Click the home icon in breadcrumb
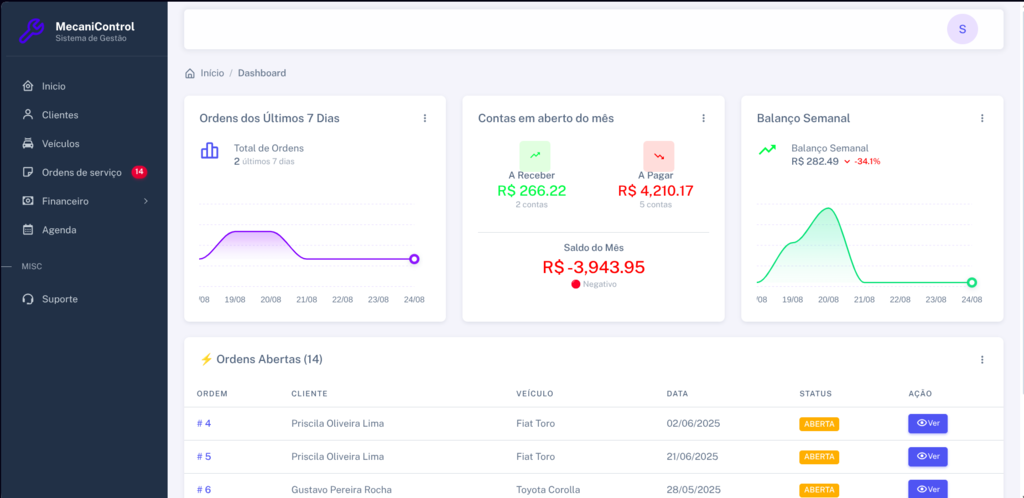 [x=190, y=73]
